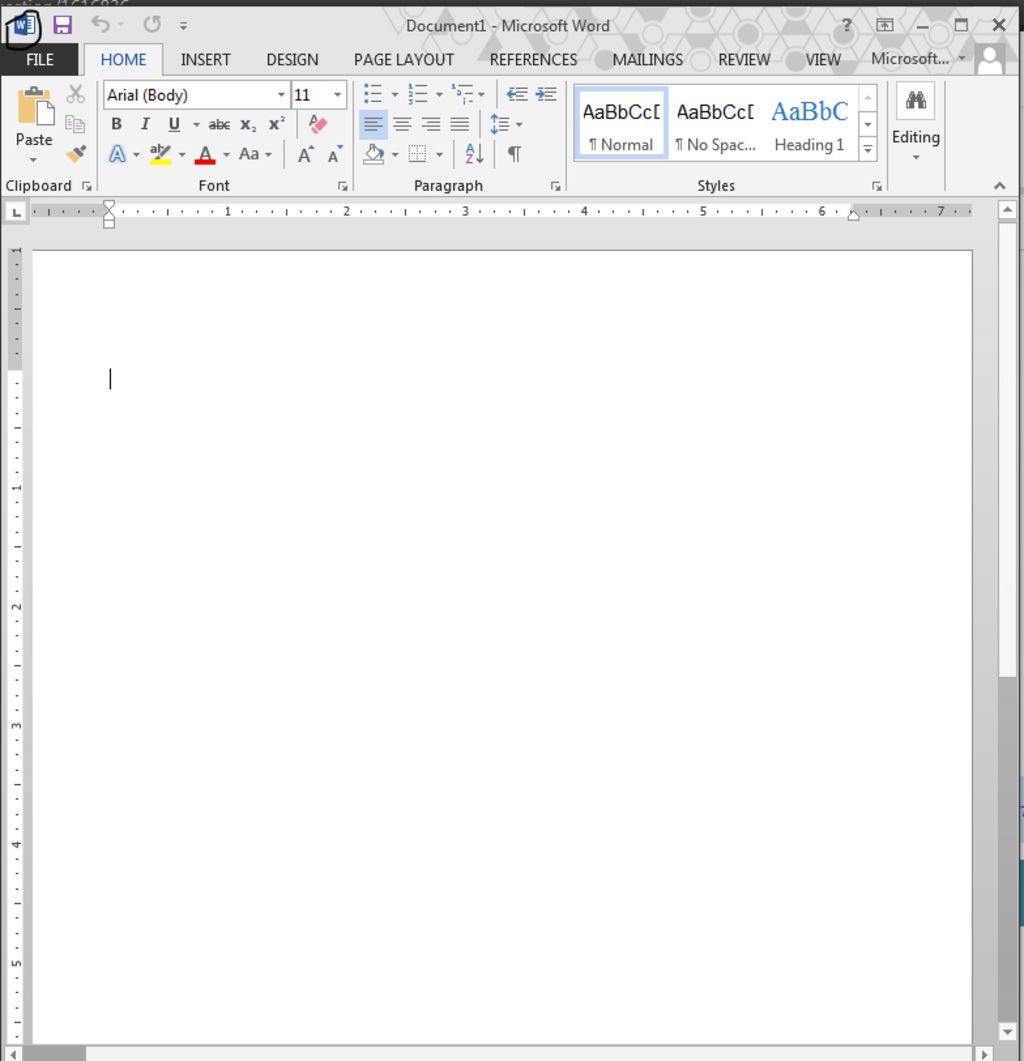
Task: Expand the Paste options arrow
Action: click(x=33, y=160)
